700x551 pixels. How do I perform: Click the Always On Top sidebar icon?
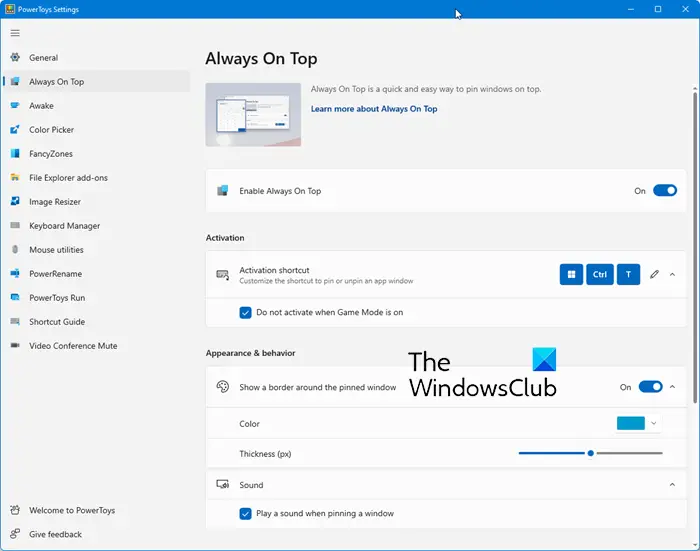tap(15, 81)
